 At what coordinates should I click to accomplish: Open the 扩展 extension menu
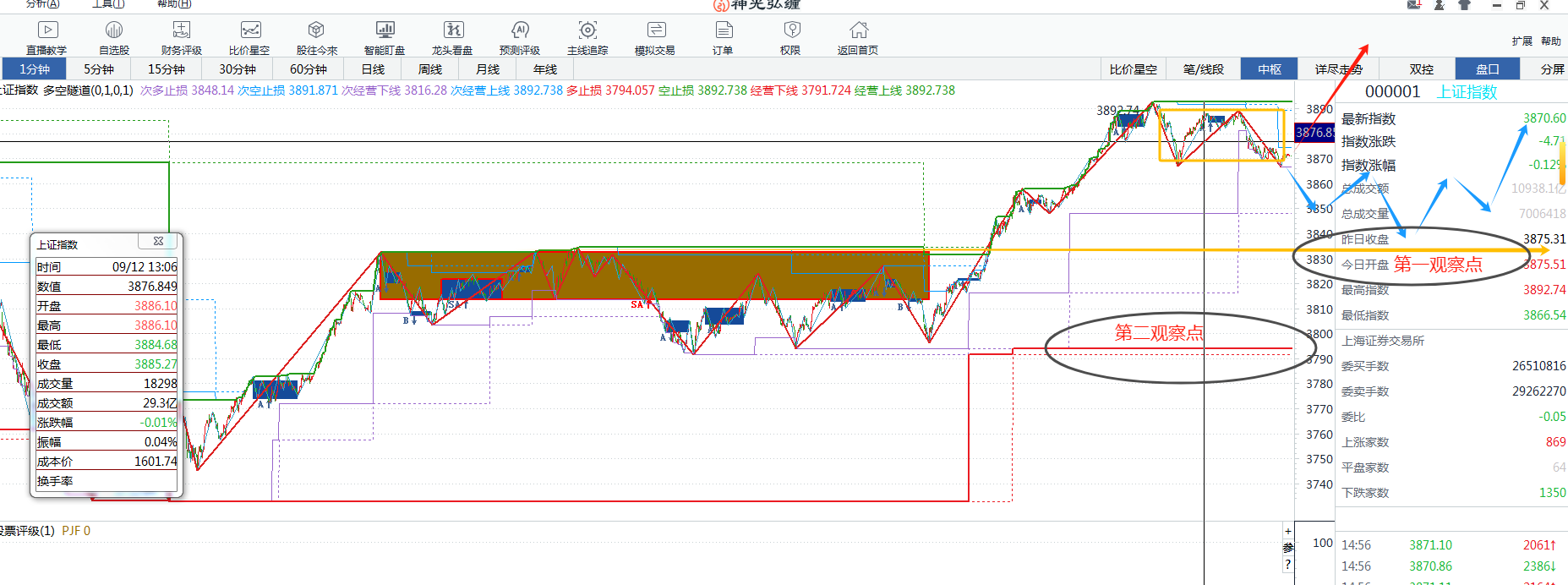click(1522, 41)
